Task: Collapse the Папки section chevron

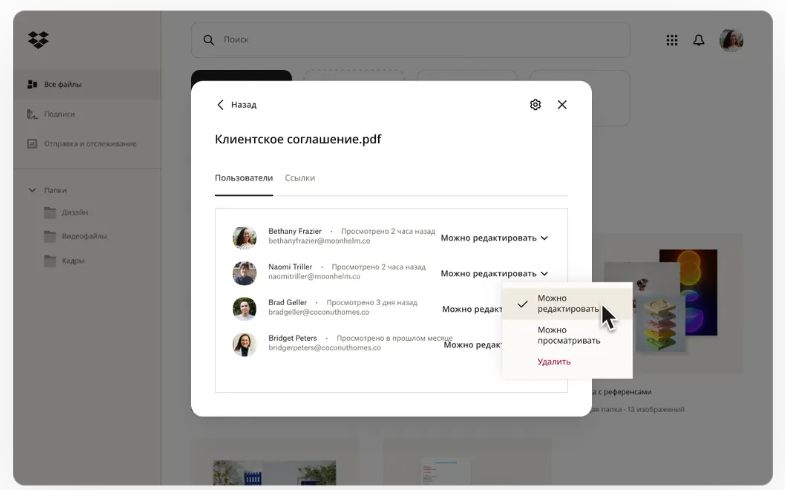Action: click(x=33, y=190)
